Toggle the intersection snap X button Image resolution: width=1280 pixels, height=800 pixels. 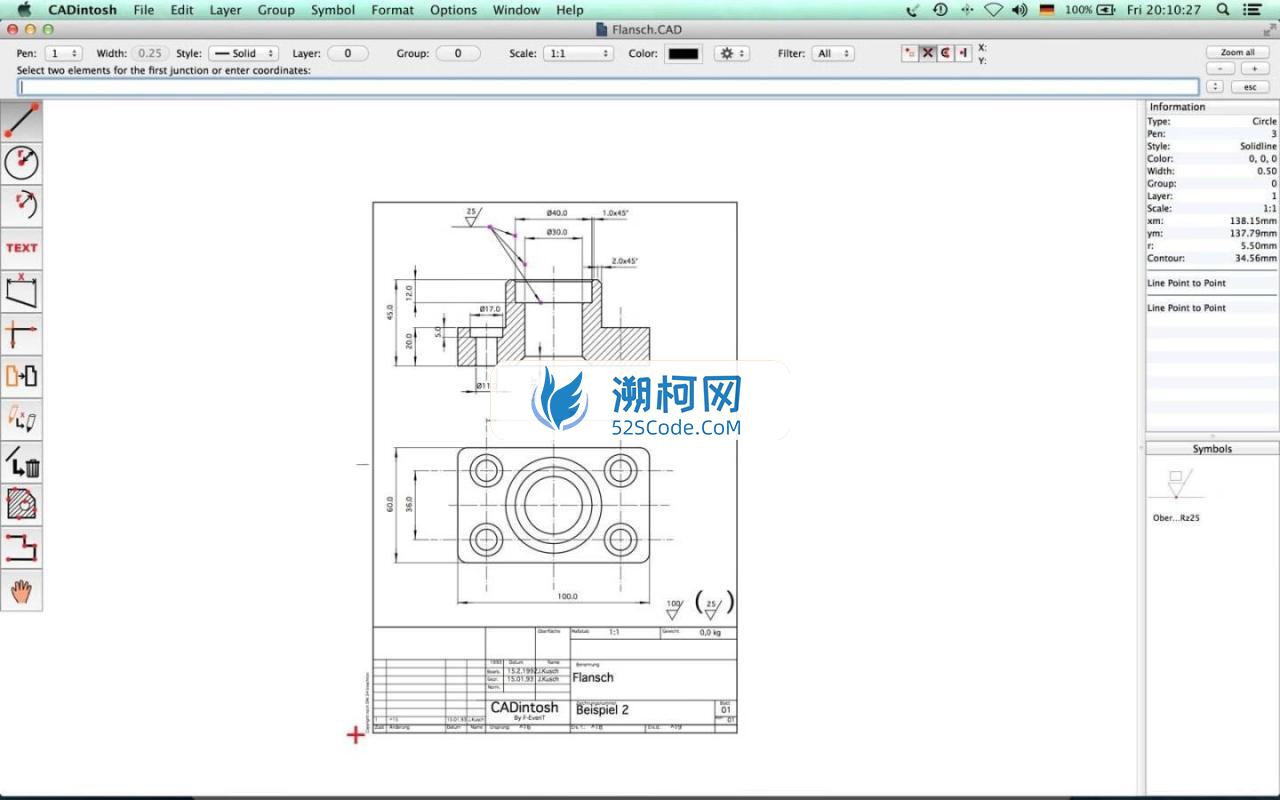pyautogui.click(x=928, y=53)
